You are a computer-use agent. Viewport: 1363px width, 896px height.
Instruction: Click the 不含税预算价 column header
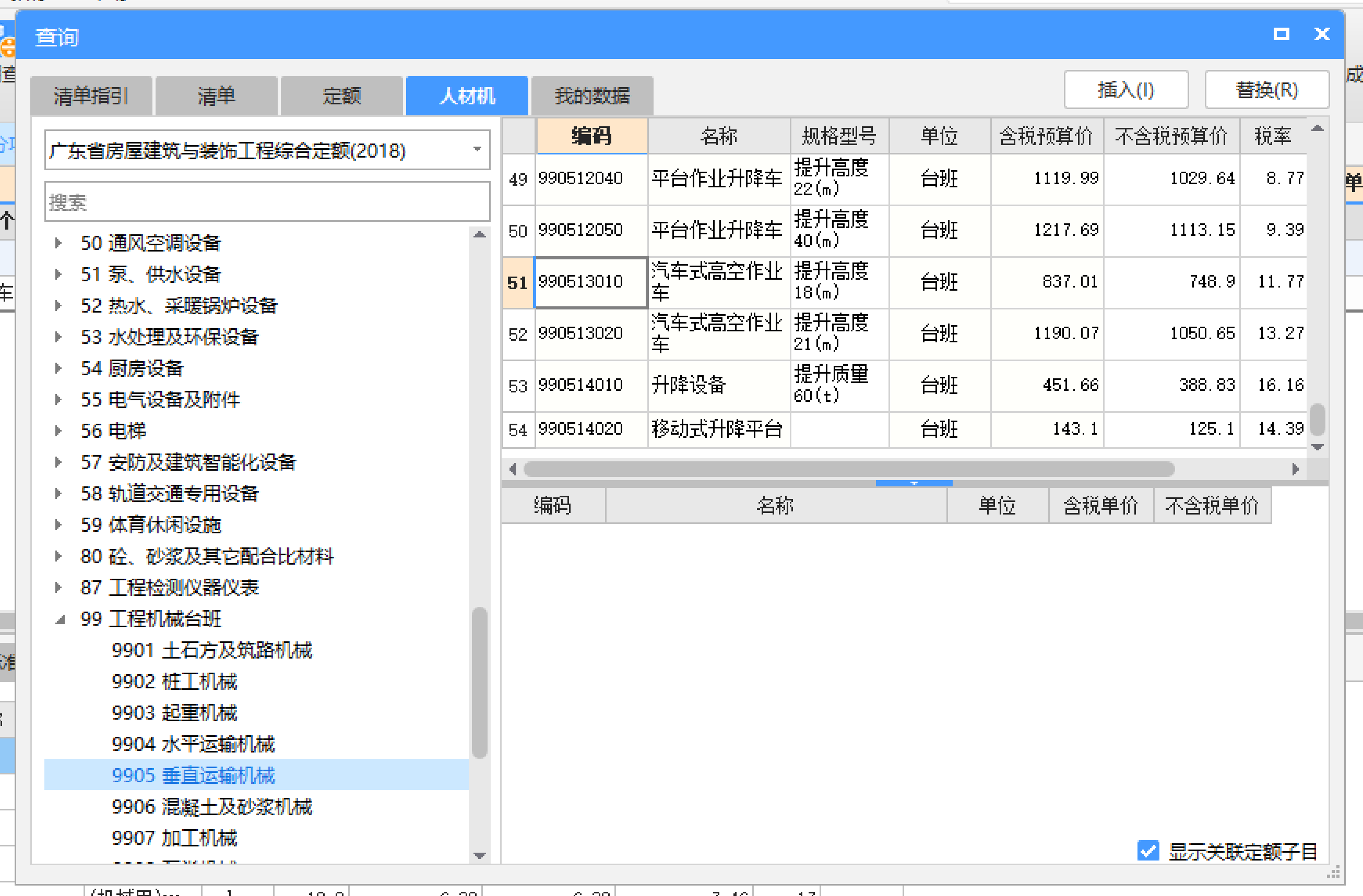click(1171, 136)
